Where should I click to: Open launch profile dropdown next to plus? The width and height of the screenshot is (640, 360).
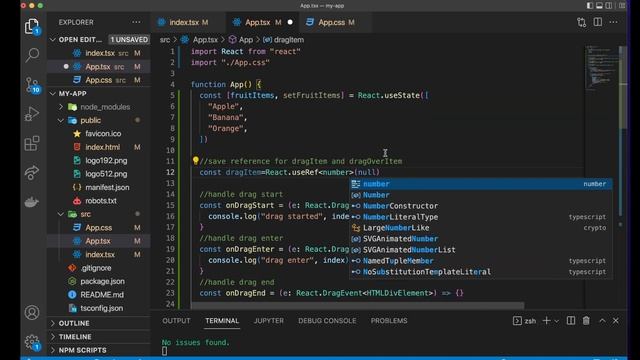click(556, 321)
